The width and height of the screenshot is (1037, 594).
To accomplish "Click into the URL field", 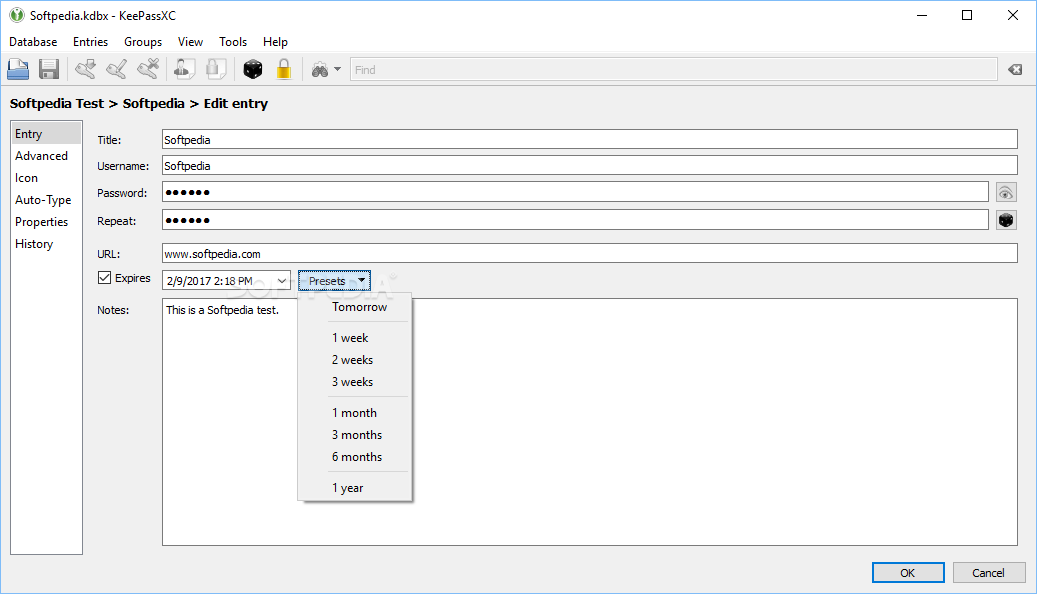I will (x=590, y=253).
